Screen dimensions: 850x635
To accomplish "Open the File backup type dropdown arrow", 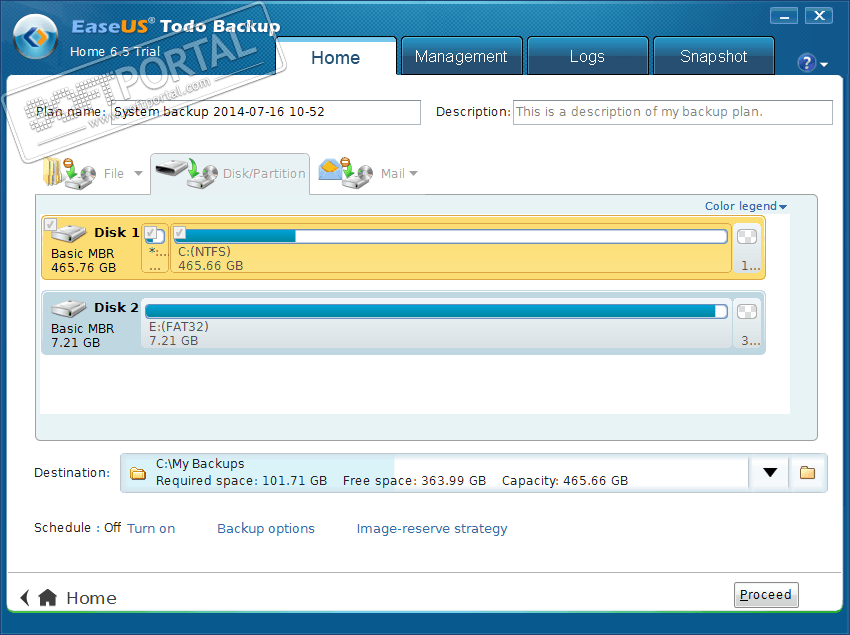I will [138, 174].
